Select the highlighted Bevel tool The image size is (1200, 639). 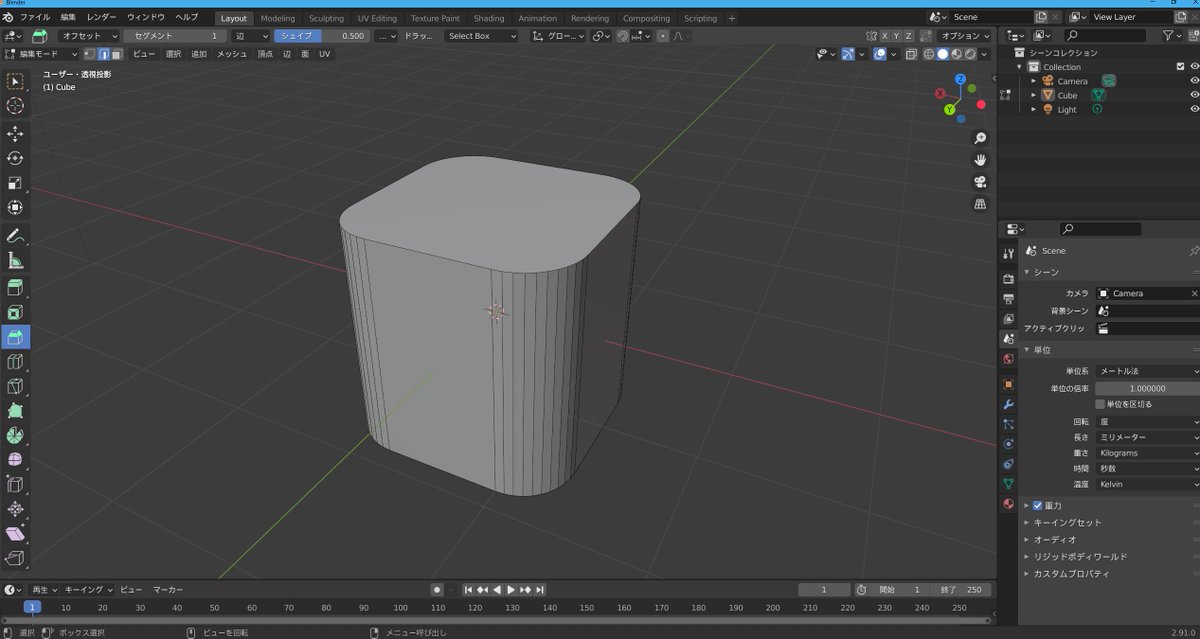click(15, 337)
